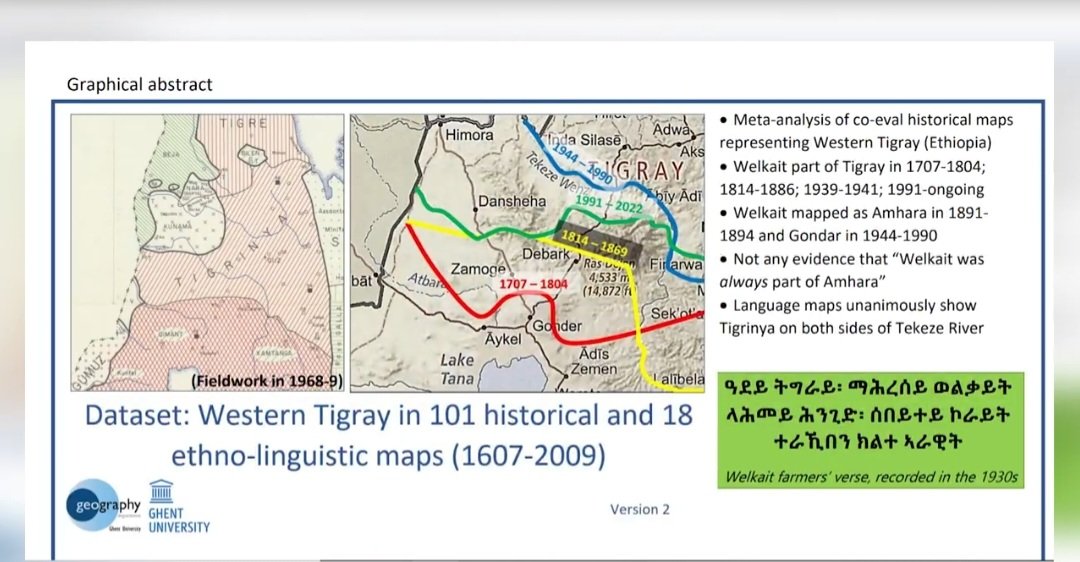The height and width of the screenshot is (562, 1080).
Task: Click "Welkait farmers' verse, recorded in the 1930s"
Action: 871,477
